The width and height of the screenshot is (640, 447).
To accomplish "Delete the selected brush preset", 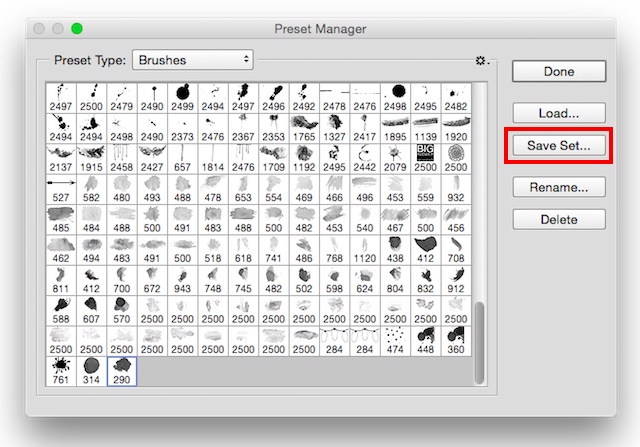I will (x=559, y=219).
